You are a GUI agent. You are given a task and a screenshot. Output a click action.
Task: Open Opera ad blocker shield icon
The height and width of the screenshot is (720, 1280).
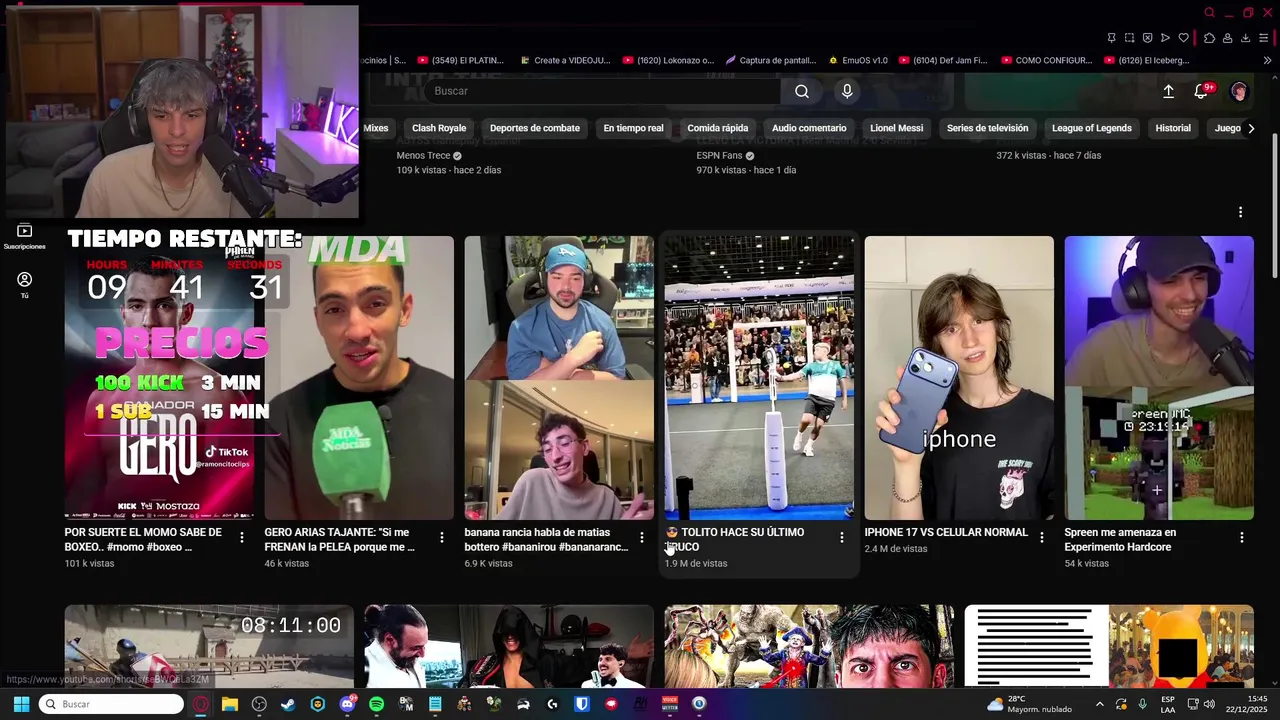[x=1147, y=38]
